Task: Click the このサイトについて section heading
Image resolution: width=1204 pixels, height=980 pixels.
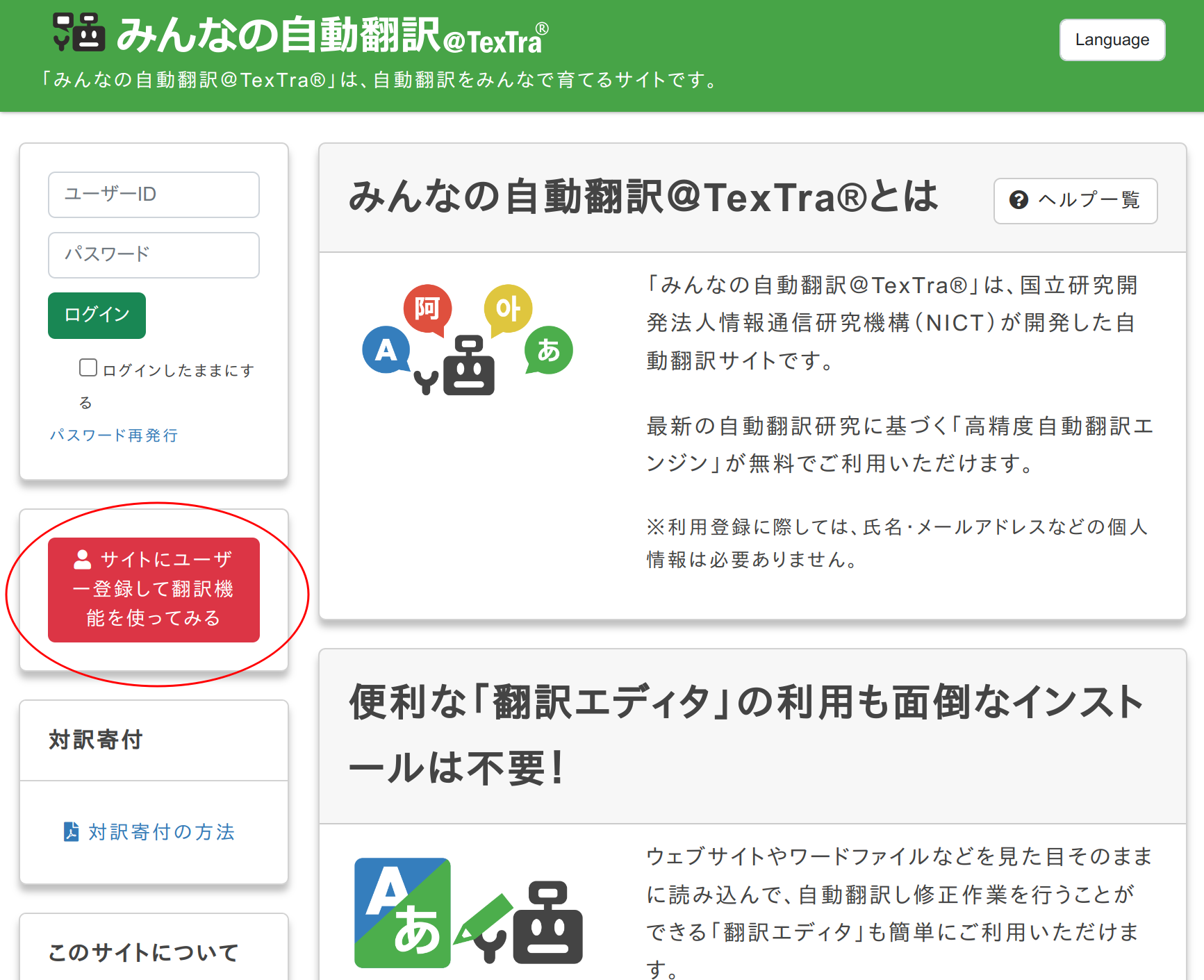Action: click(144, 952)
